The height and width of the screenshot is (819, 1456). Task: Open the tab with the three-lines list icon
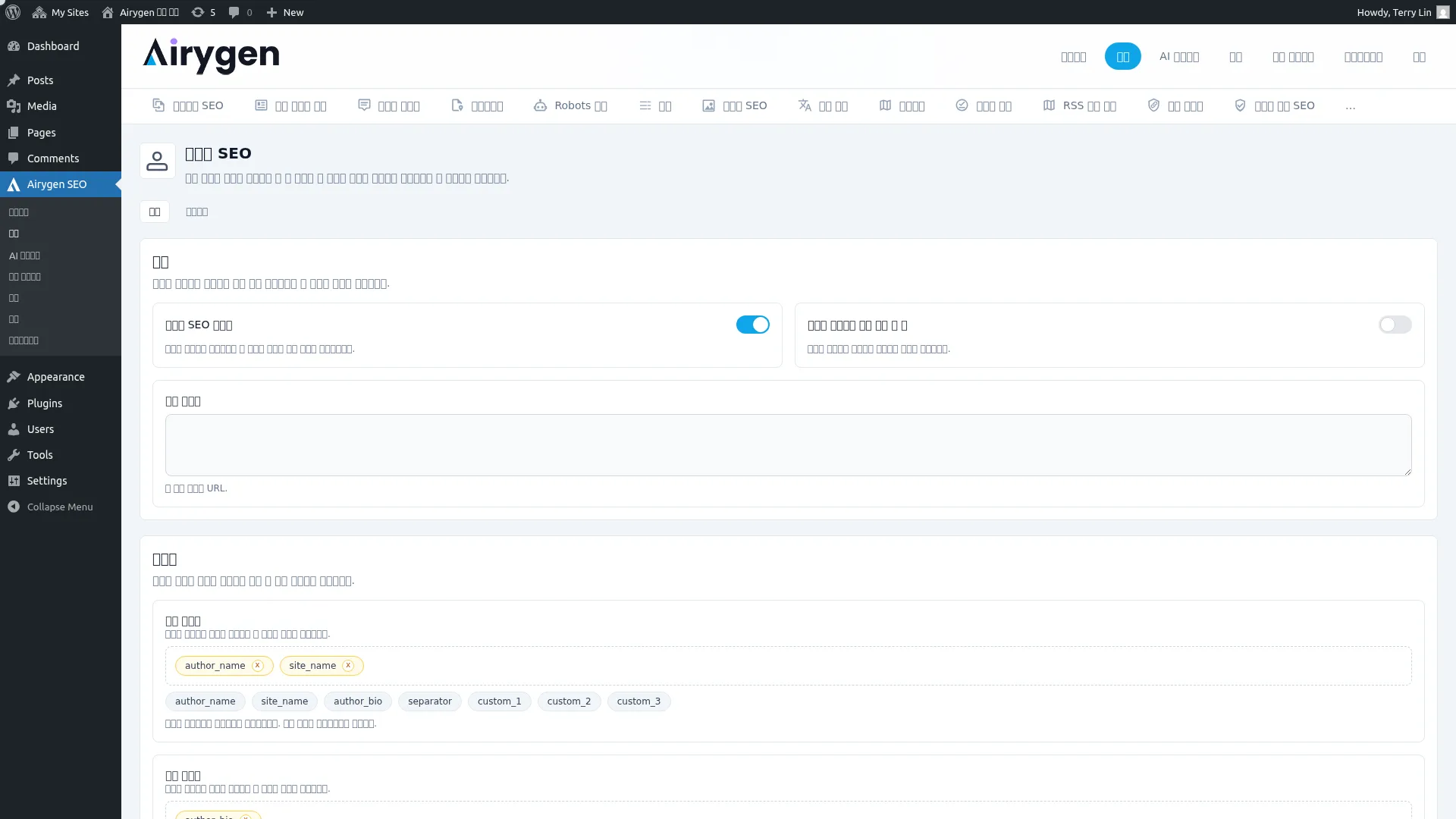(655, 105)
